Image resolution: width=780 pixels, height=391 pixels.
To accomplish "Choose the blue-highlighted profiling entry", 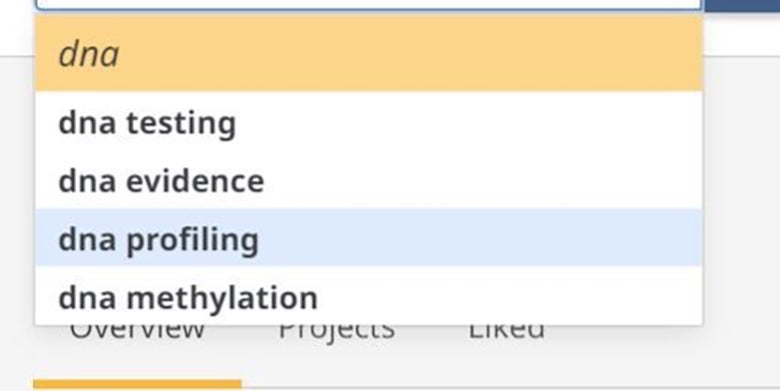I will click(x=369, y=238).
